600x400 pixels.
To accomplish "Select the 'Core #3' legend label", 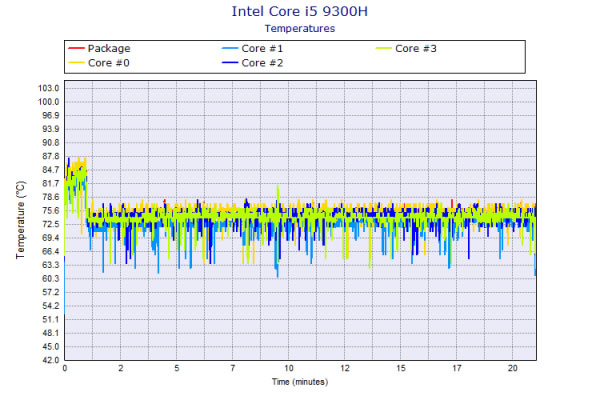I will pos(416,49).
